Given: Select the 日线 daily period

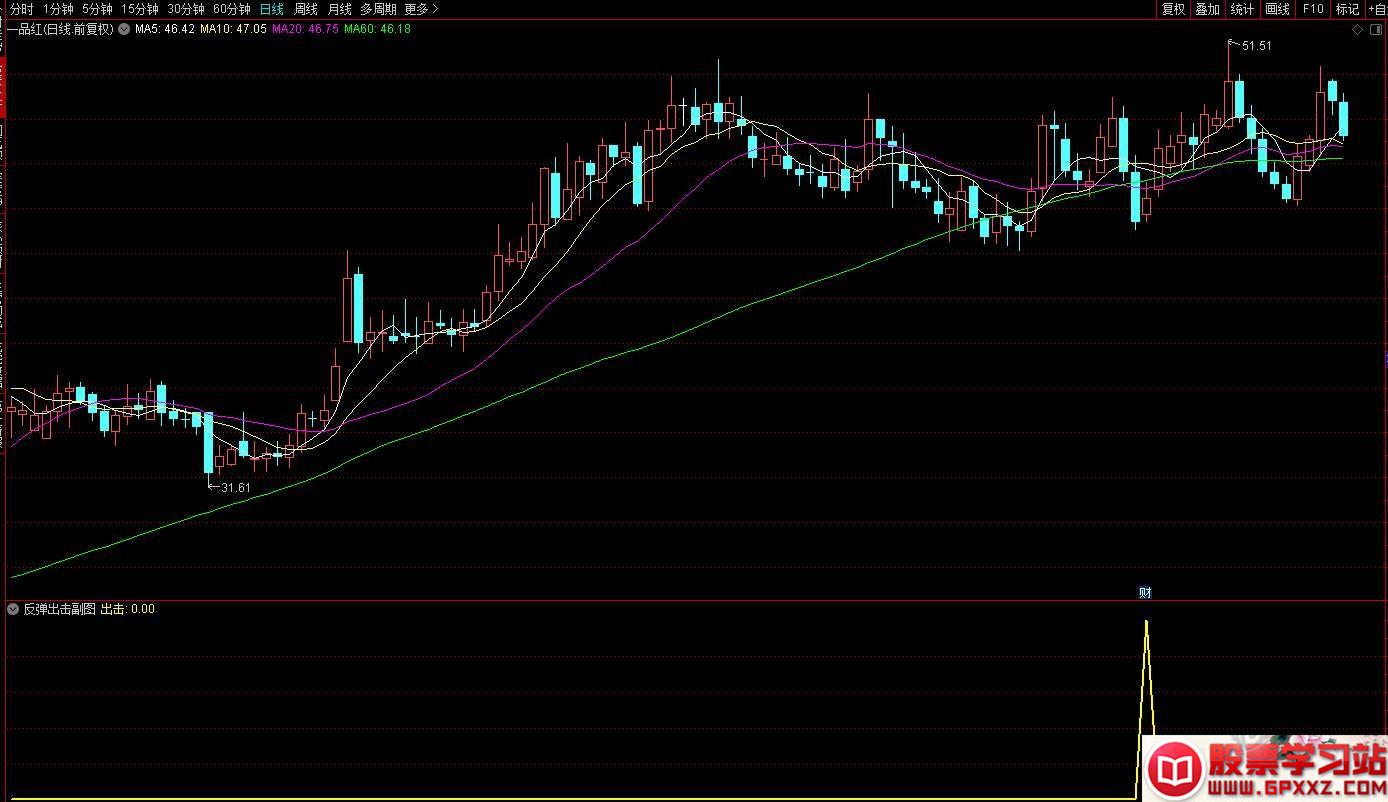Looking at the screenshot, I should coord(271,9).
